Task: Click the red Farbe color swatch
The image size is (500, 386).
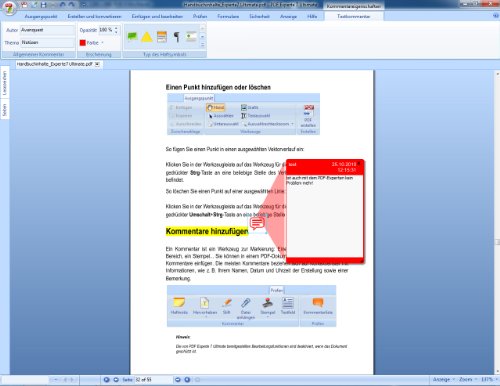Action: pos(83,43)
